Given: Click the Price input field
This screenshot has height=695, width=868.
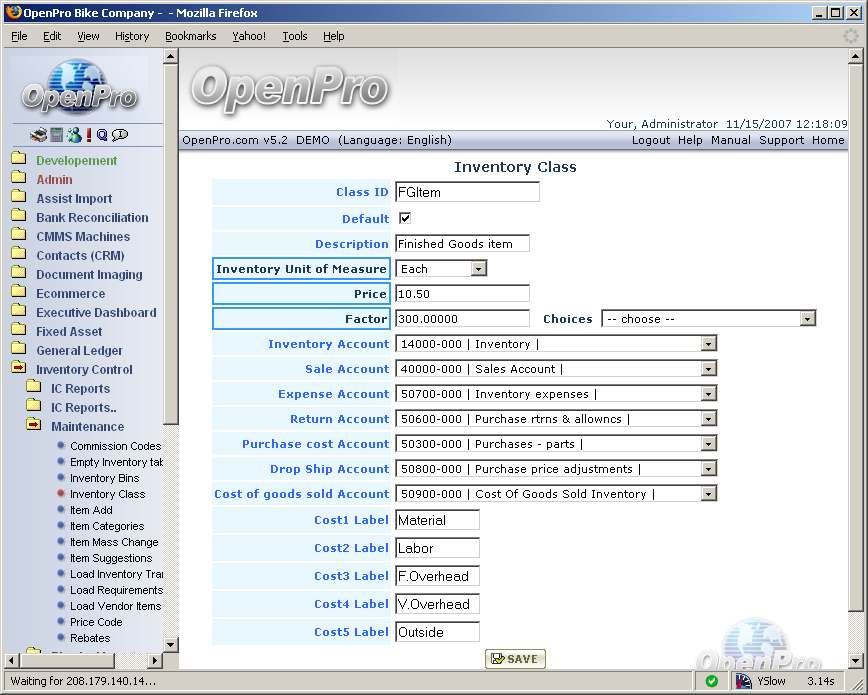Looking at the screenshot, I should click(x=462, y=294).
